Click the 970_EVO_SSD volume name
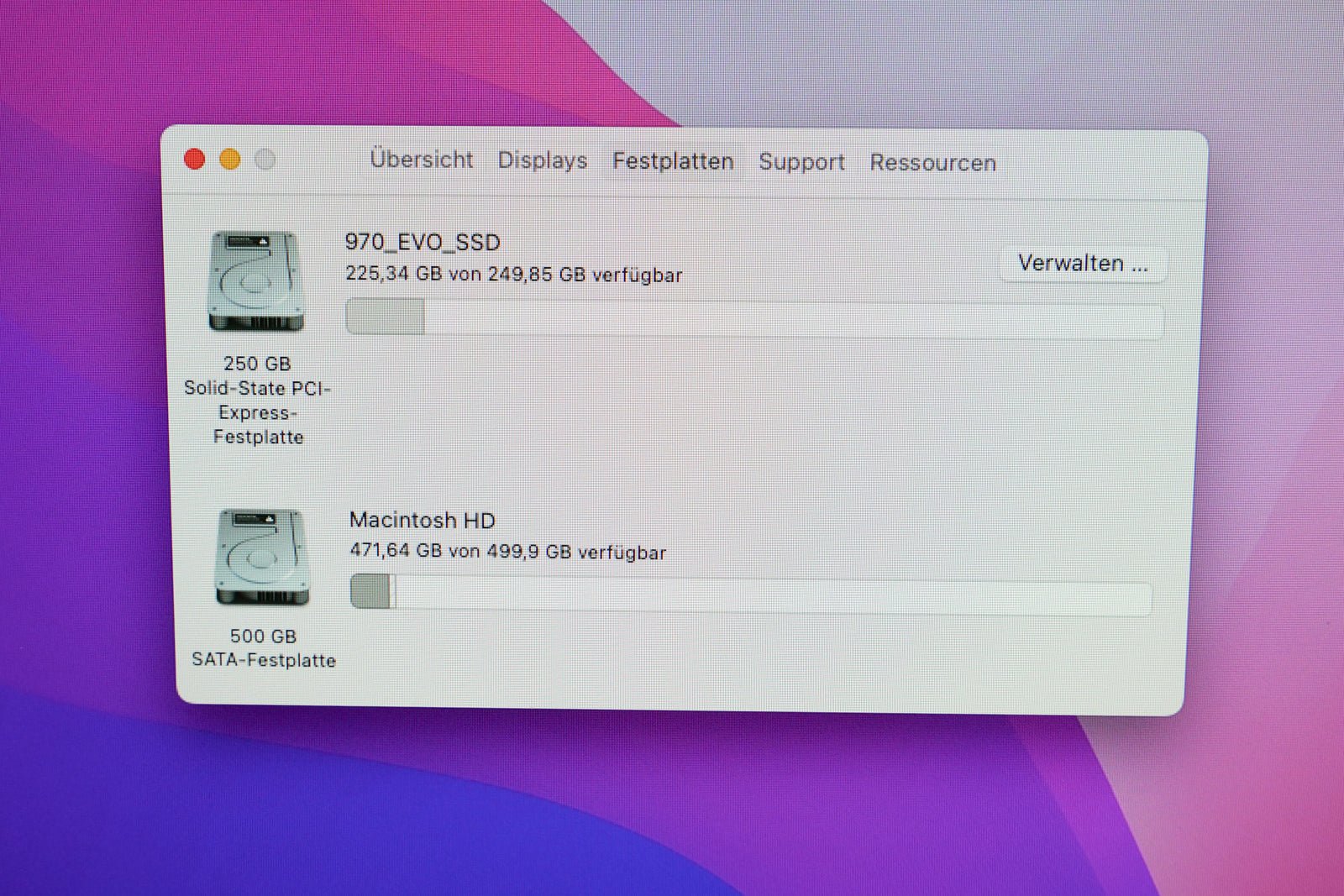The height and width of the screenshot is (896, 1344). click(x=423, y=243)
